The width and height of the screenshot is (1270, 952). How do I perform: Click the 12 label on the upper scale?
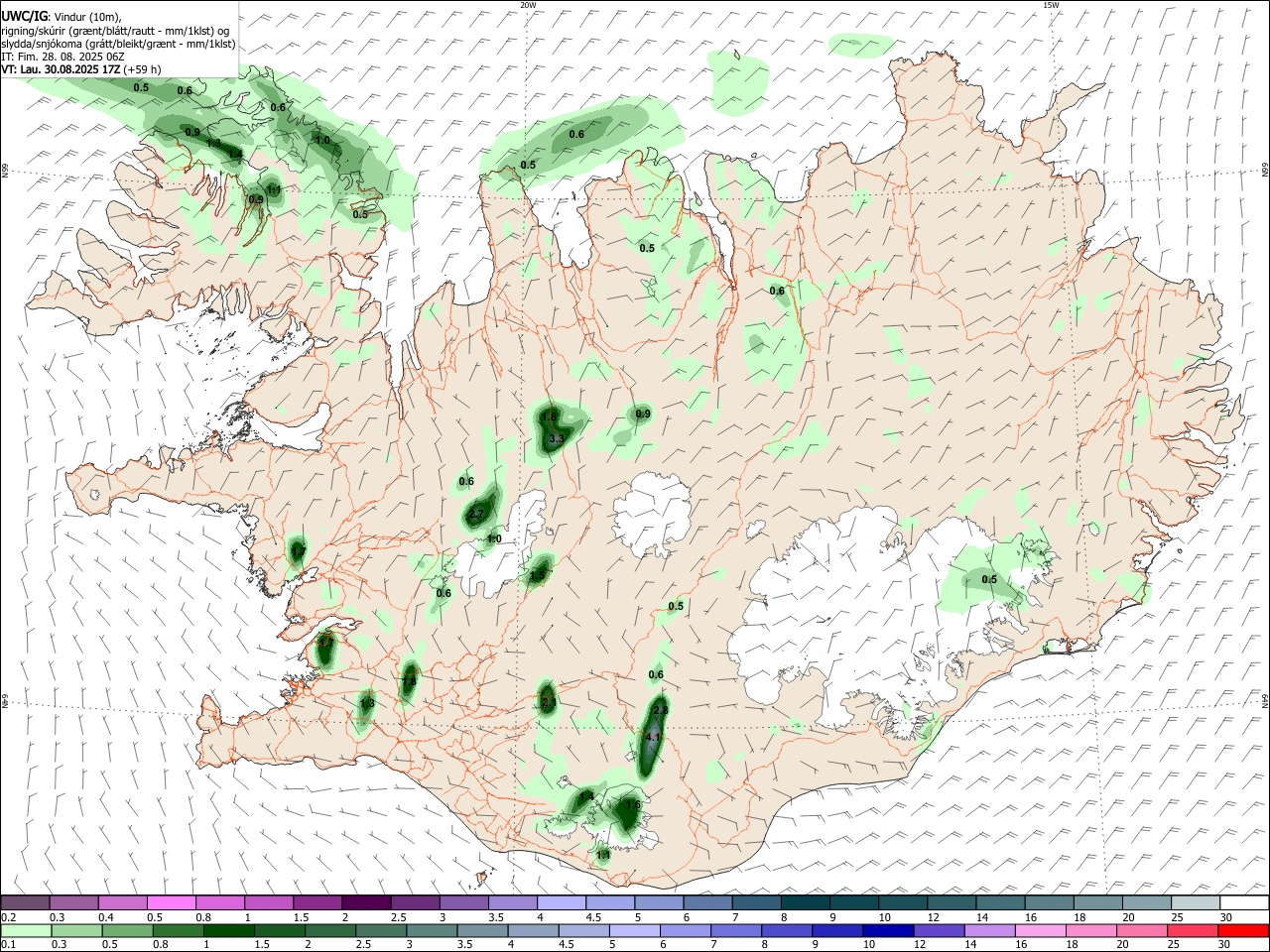tap(933, 917)
